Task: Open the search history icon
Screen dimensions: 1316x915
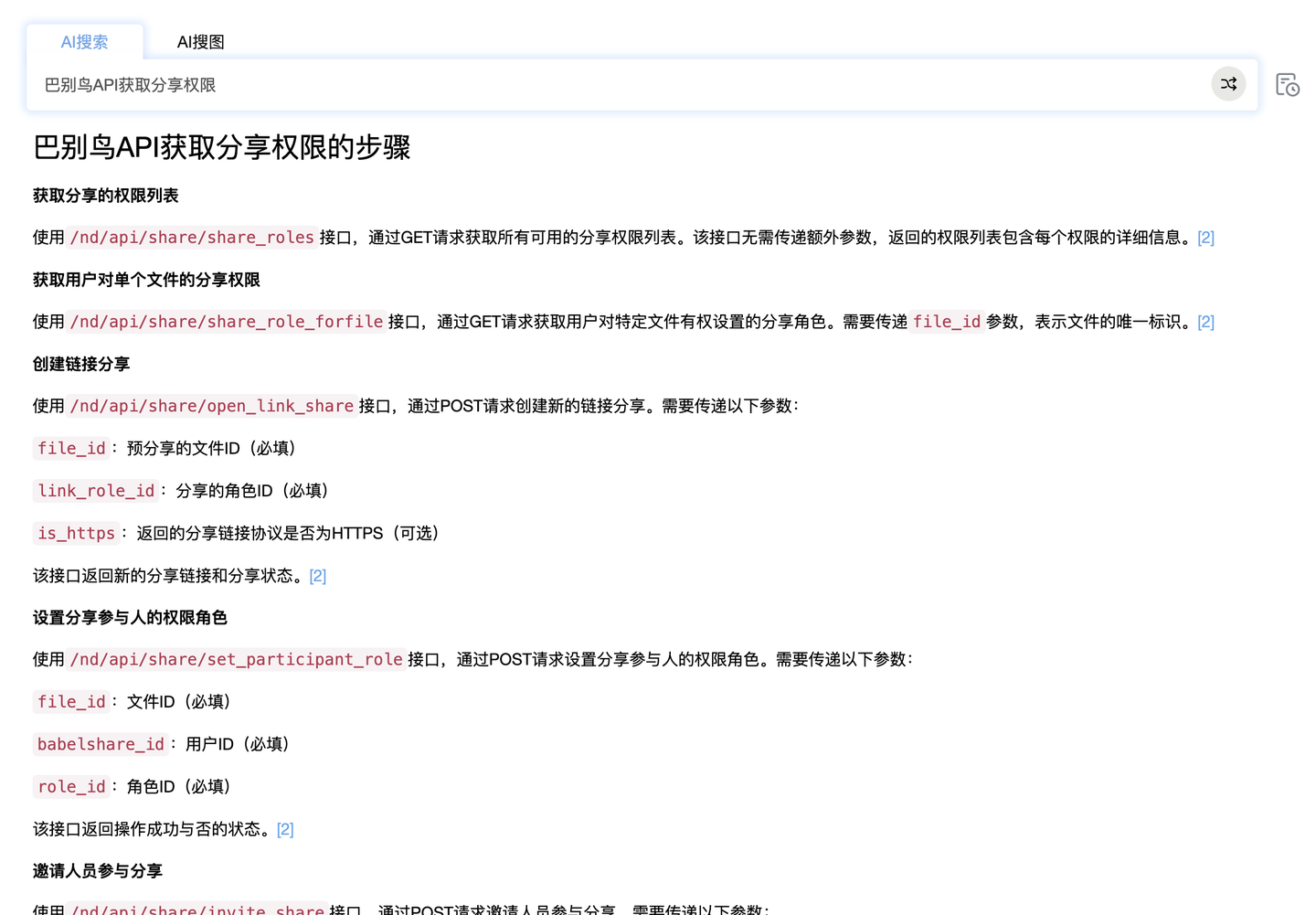Action: tap(1288, 85)
